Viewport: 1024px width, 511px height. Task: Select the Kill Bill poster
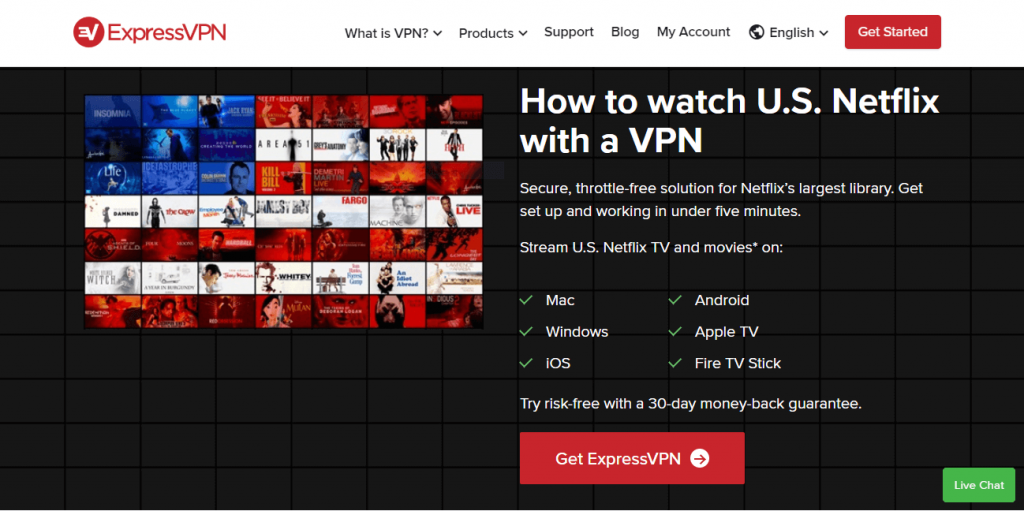click(283, 178)
